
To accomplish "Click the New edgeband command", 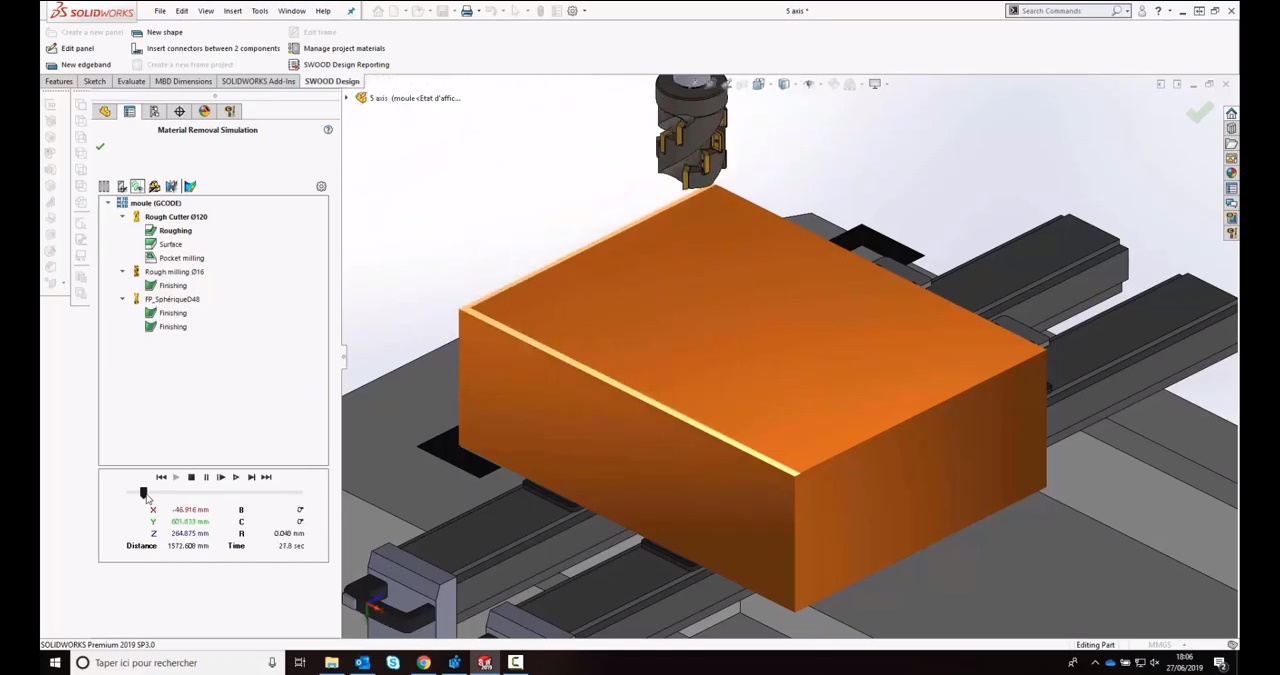I will [x=85, y=65].
